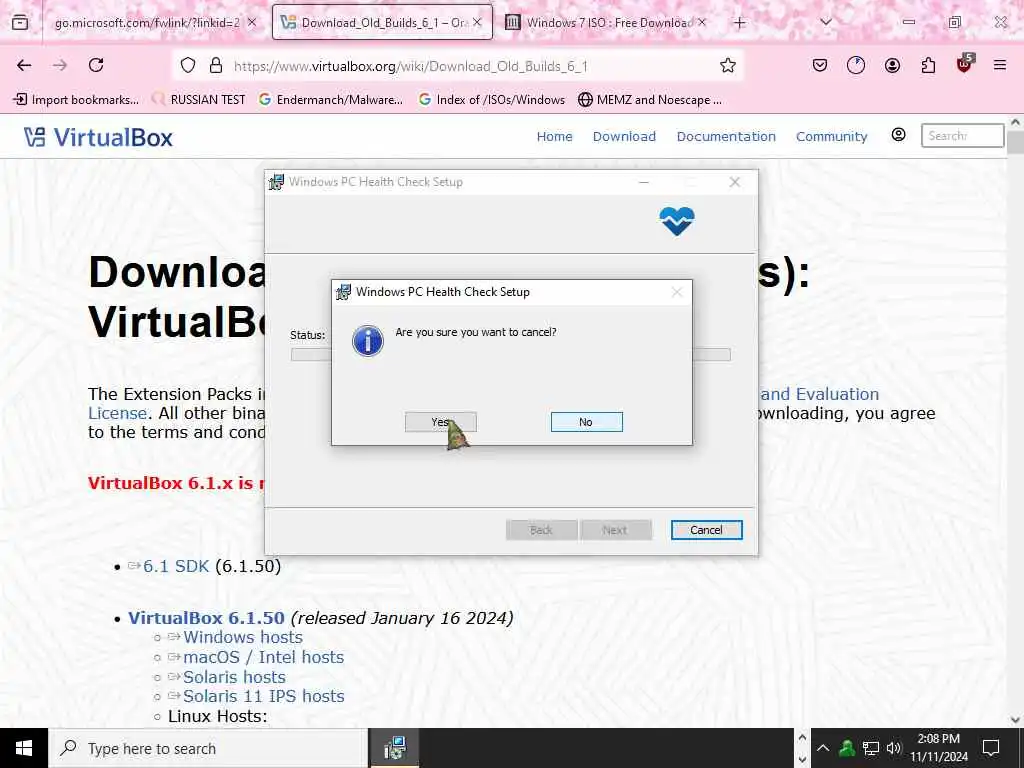Download the Windows hosts build

pos(243,637)
